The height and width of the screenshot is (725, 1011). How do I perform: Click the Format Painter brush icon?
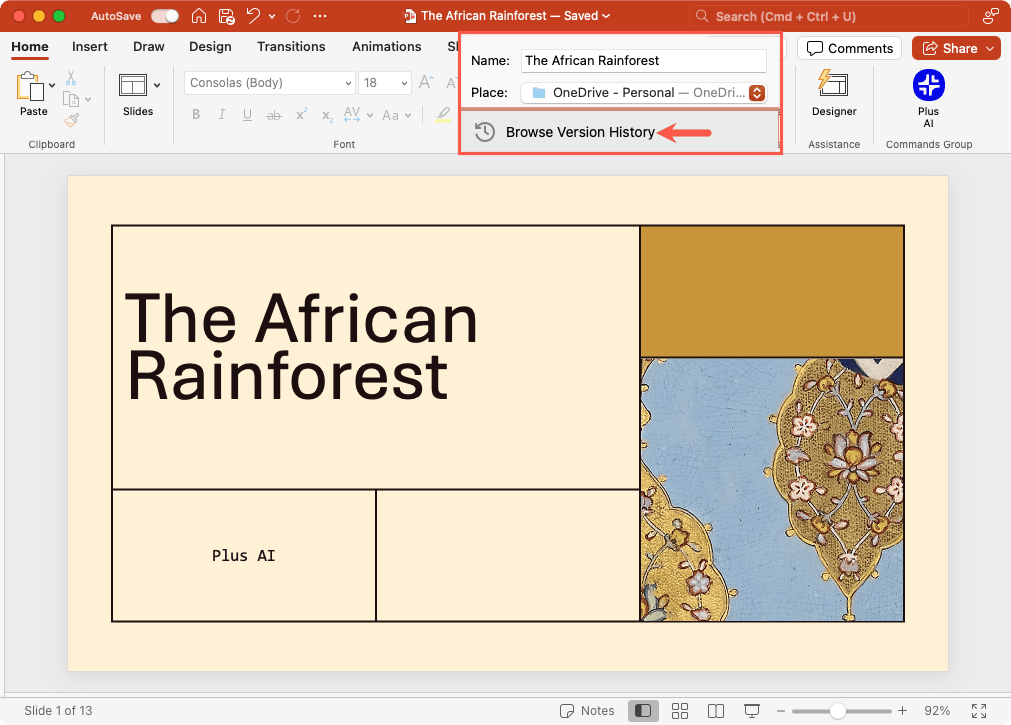coord(71,120)
